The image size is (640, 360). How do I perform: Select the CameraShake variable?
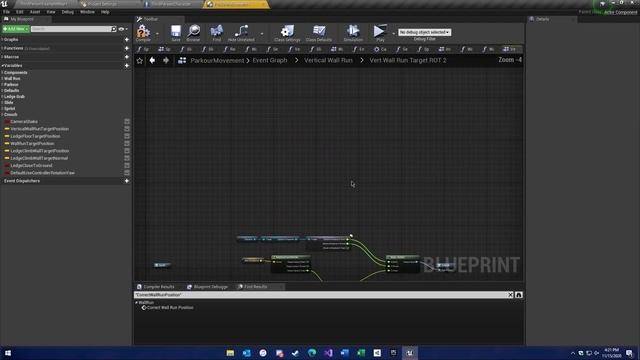point(24,122)
